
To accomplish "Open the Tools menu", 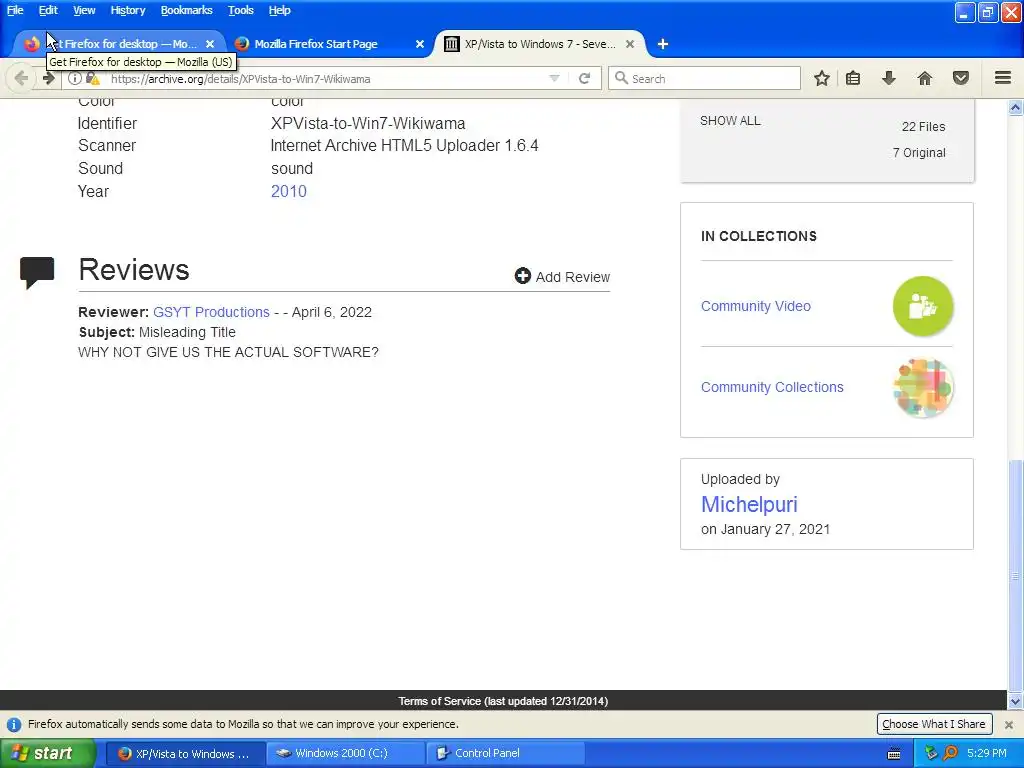I will point(240,10).
